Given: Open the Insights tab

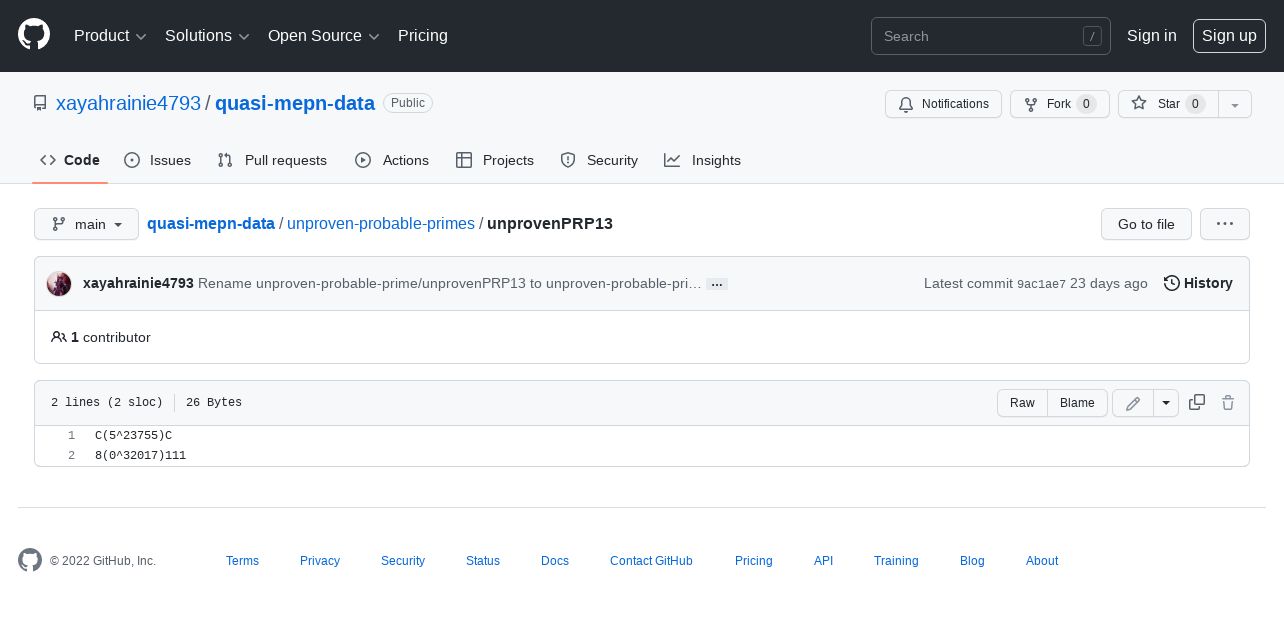Looking at the screenshot, I should 703,160.
